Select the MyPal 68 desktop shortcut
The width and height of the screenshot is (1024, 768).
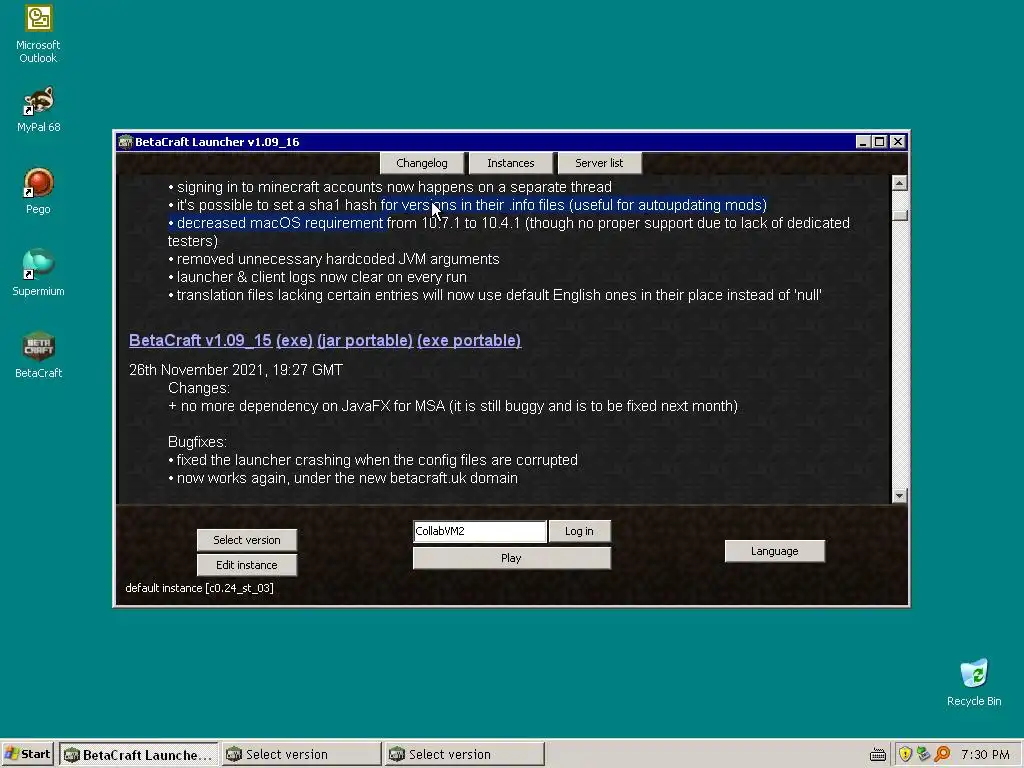pos(38,108)
